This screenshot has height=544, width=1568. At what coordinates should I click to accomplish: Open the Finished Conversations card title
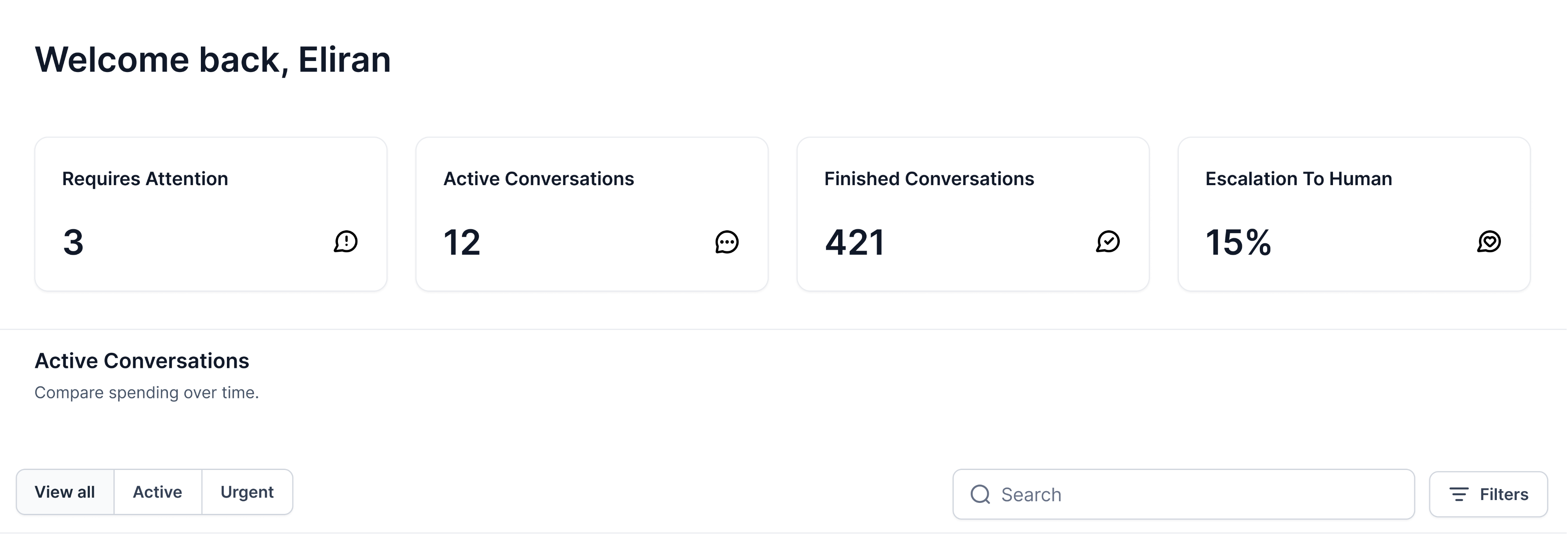929,179
